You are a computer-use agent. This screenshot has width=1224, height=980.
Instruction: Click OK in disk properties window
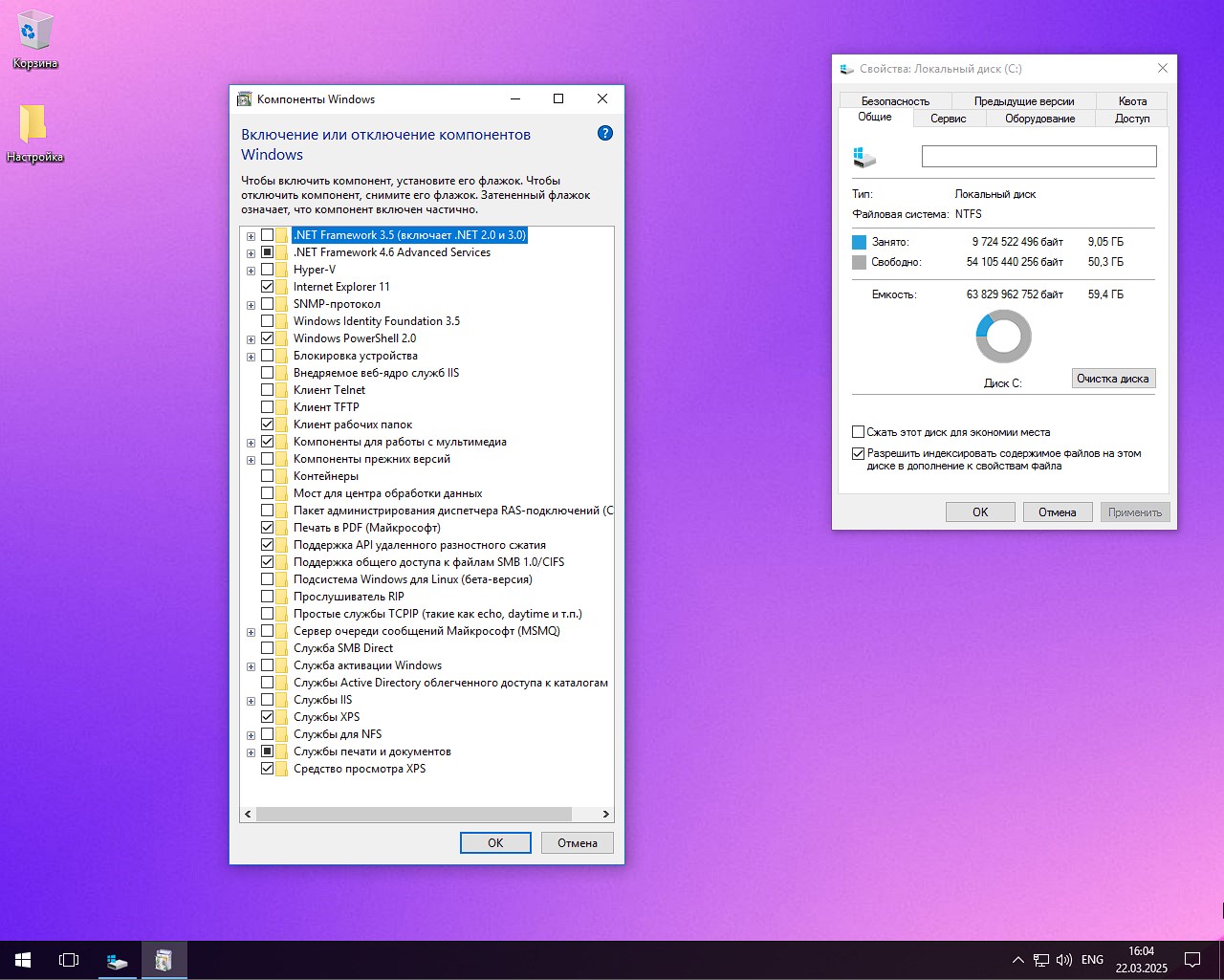980,512
